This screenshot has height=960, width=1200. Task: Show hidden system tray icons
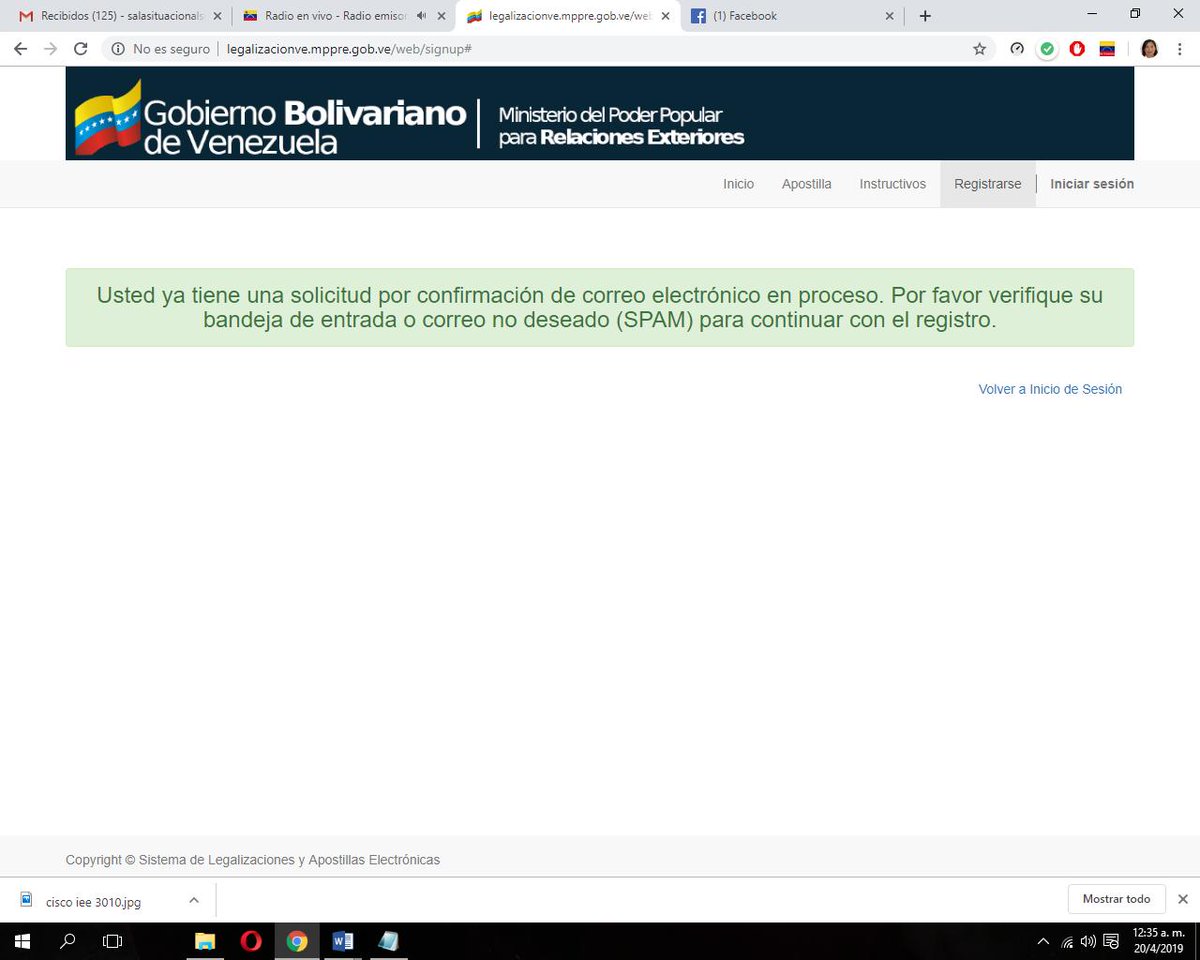coord(1043,941)
